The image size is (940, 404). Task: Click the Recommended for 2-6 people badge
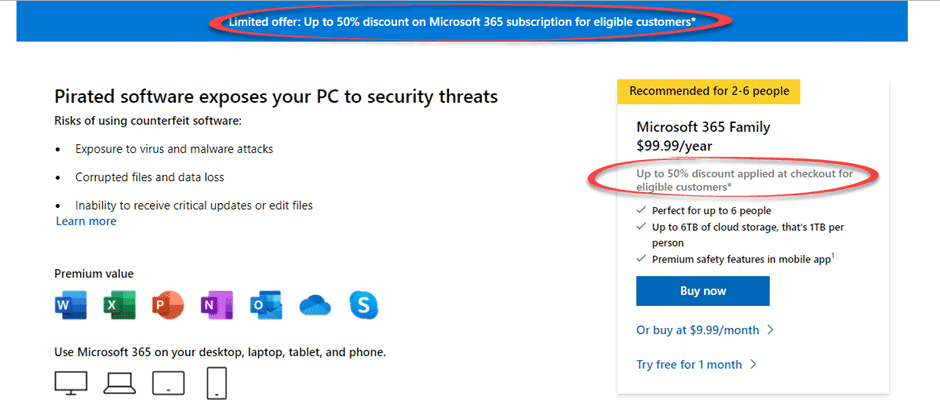[x=709, y=91]
